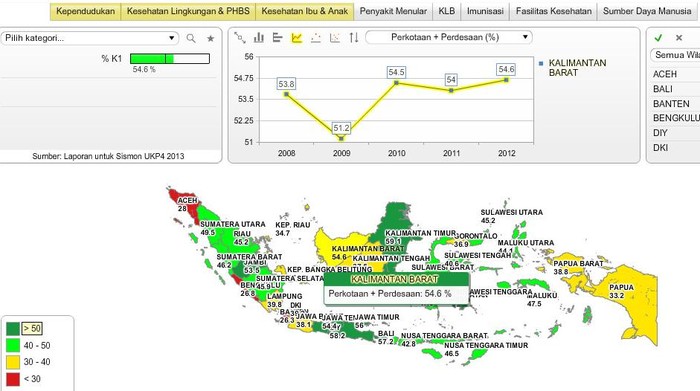Open the Semua Wilayah selector
Viewport: 700px width, 391px height.
(675, 55)
